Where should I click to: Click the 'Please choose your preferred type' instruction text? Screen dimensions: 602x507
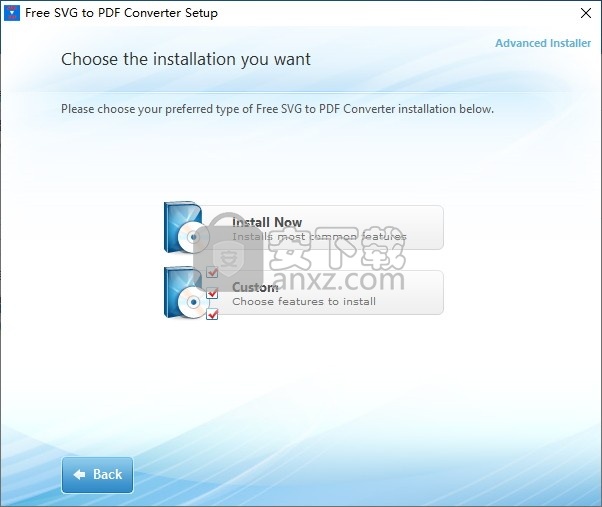pyautogui.click(x=277, y=109)
